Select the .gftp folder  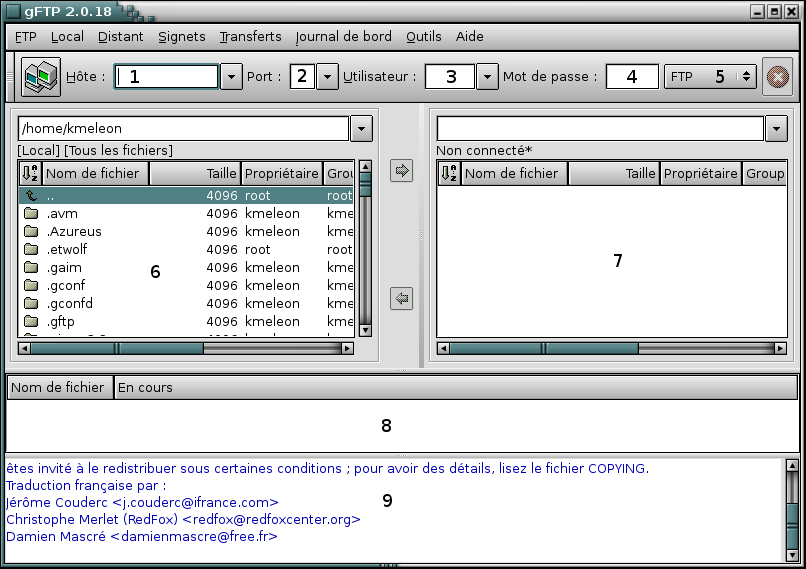[x=186, y=321]
